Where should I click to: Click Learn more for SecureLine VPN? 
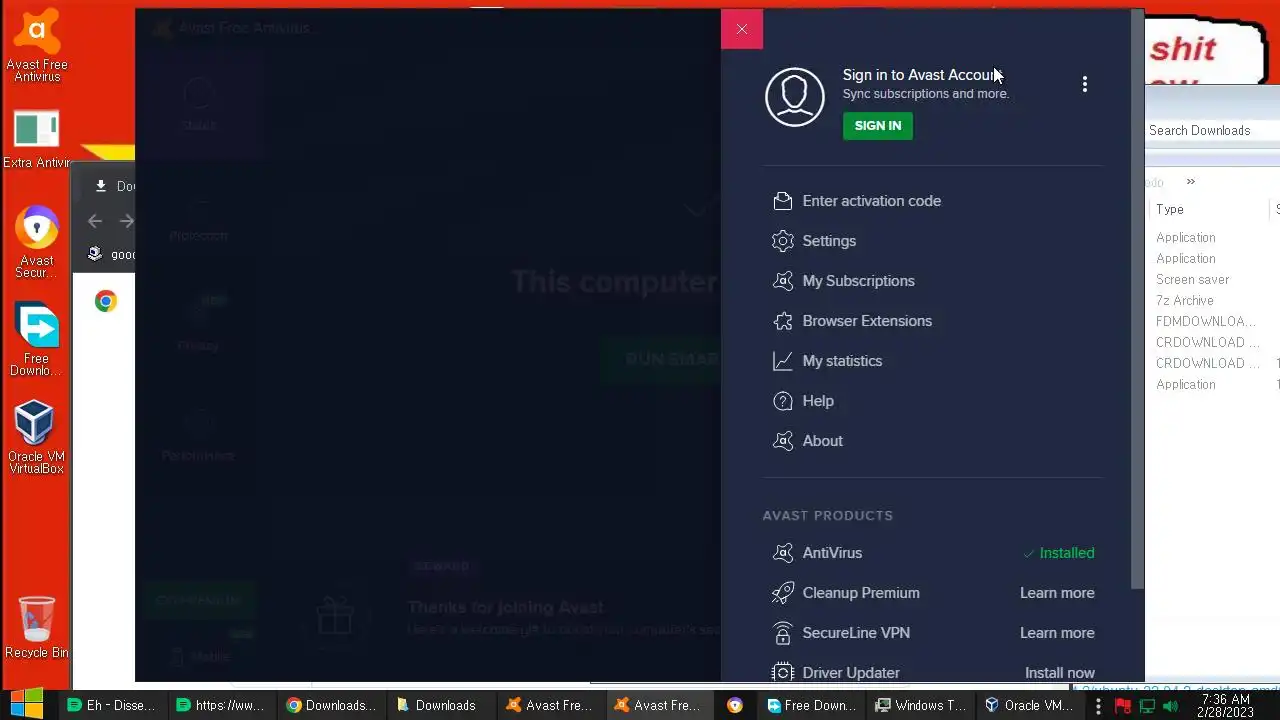[1057, 633]
